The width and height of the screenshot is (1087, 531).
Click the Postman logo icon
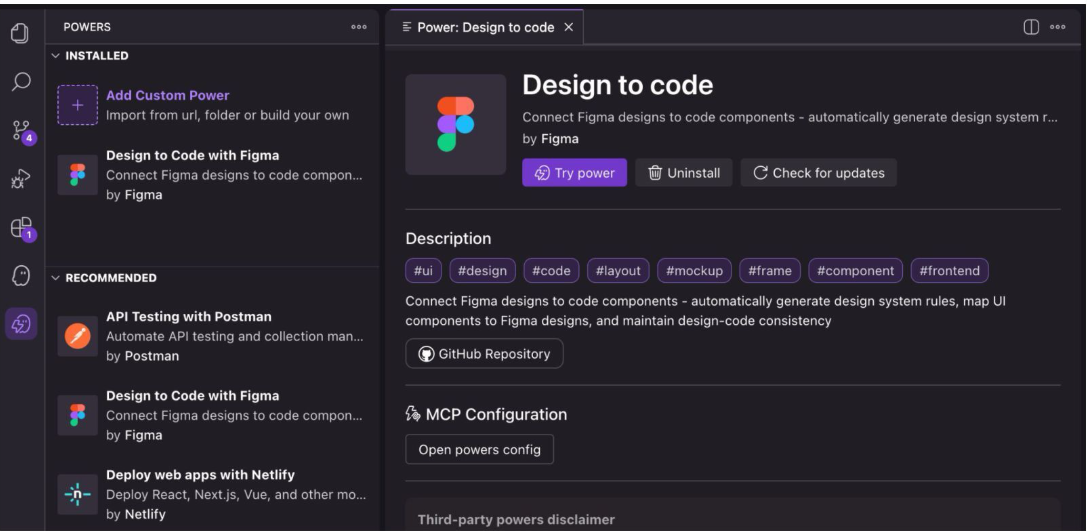click(x=78, y=336)
